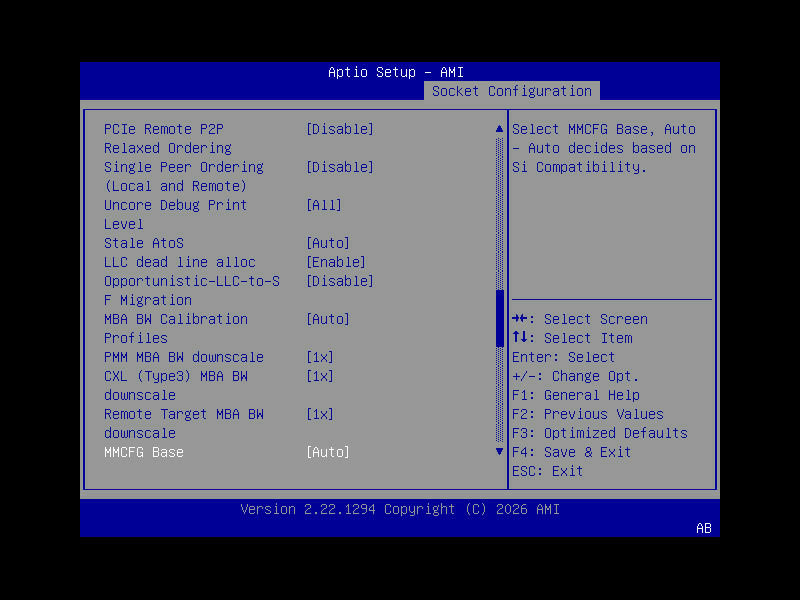Open Uncore Debug Print Level [All] value
Viewport: 800px width, 600px height.
324,205
